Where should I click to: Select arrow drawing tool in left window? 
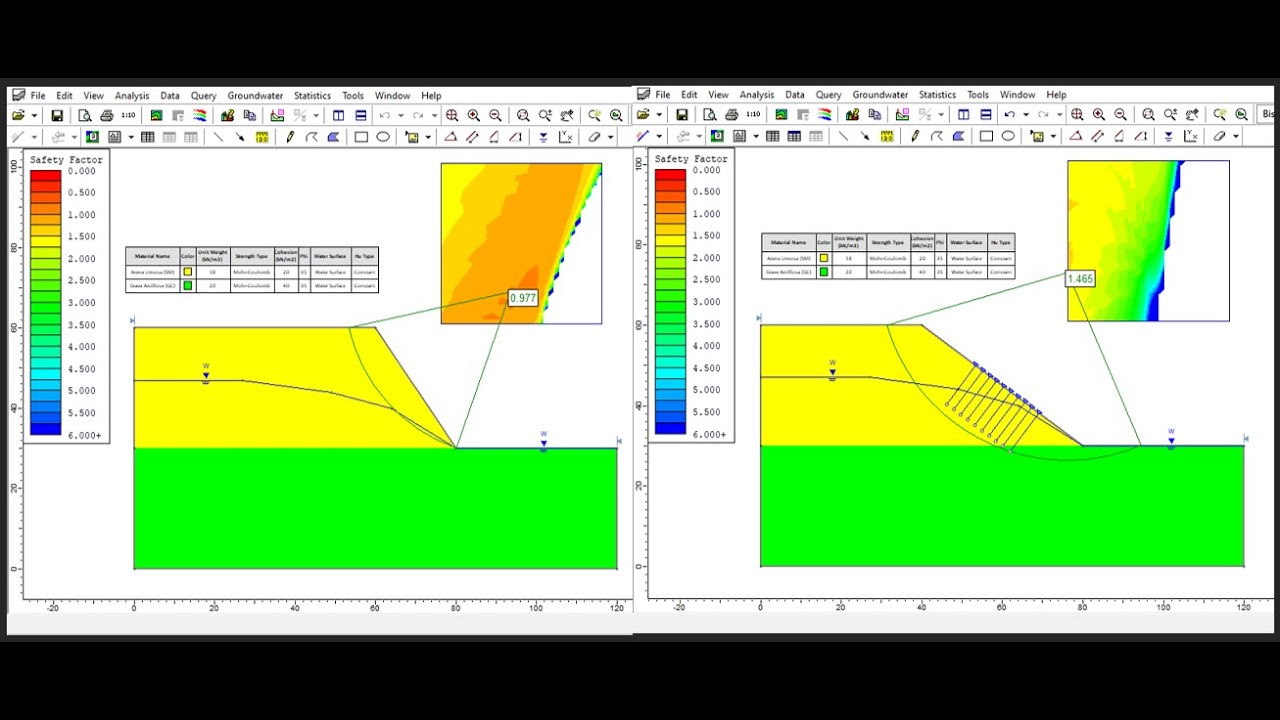click(240, 137)
